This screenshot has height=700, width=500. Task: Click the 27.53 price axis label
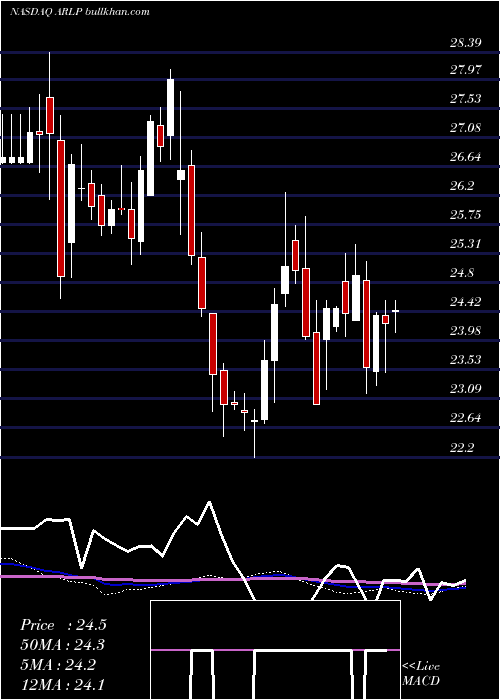(x=465, y=99)
